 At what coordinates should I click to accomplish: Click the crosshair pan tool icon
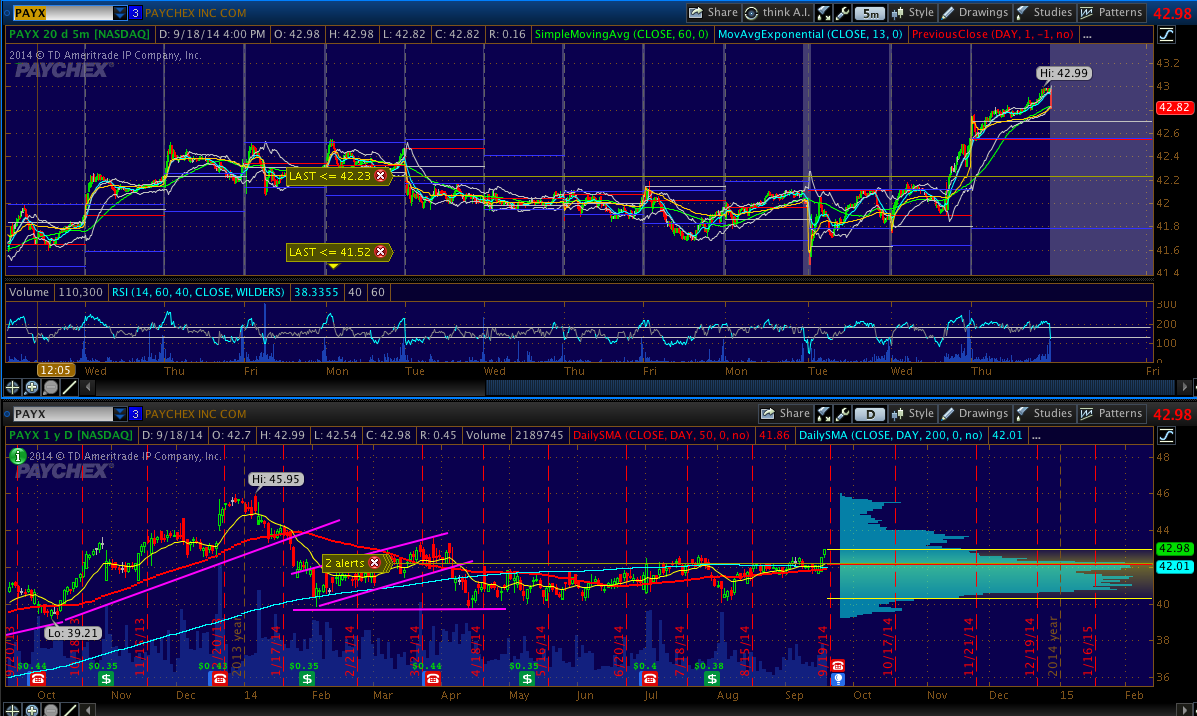click(12, 387)
